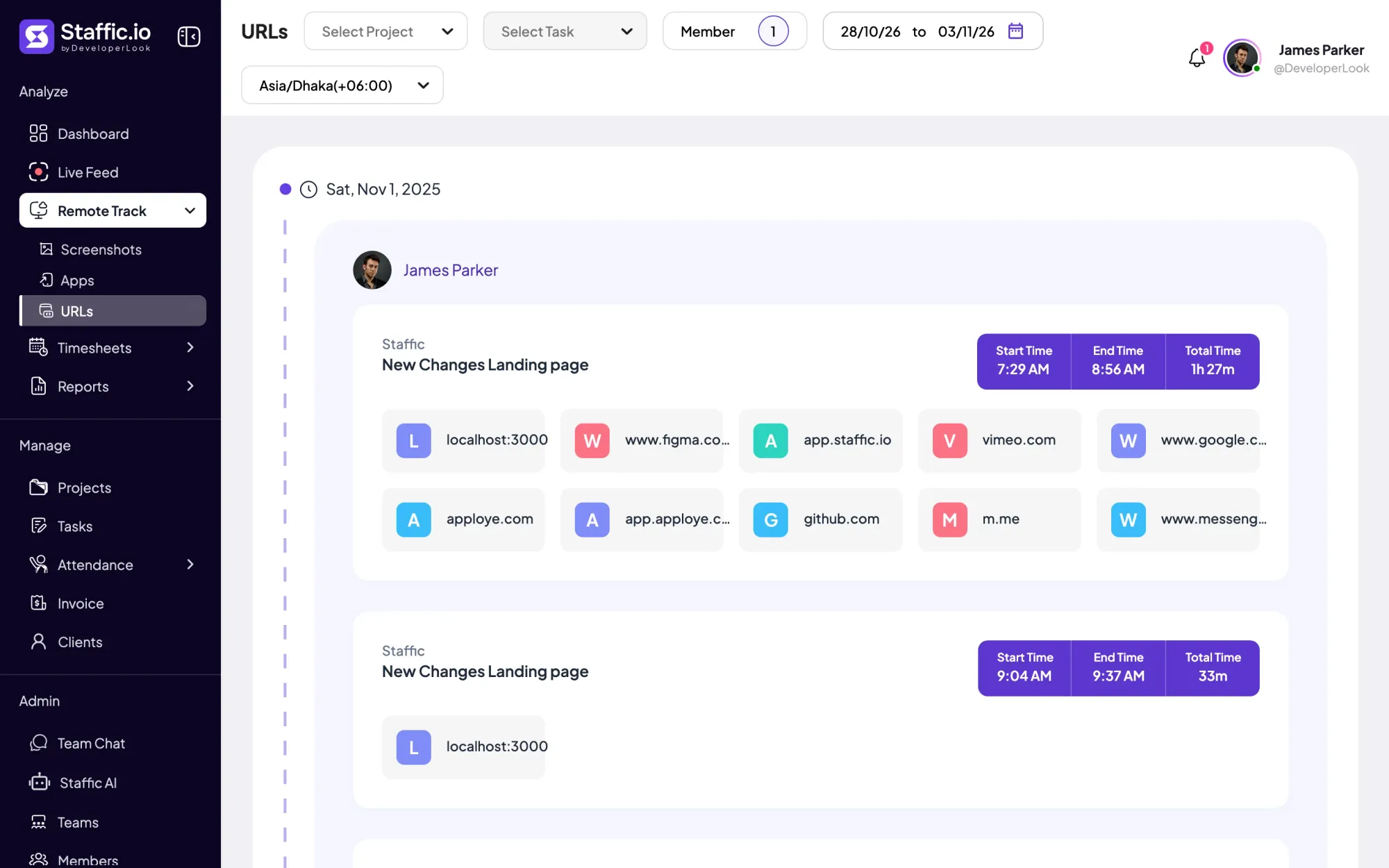
Task: Change the Asia/Dhaka timezone dropdown
Action: pos(342,85)
